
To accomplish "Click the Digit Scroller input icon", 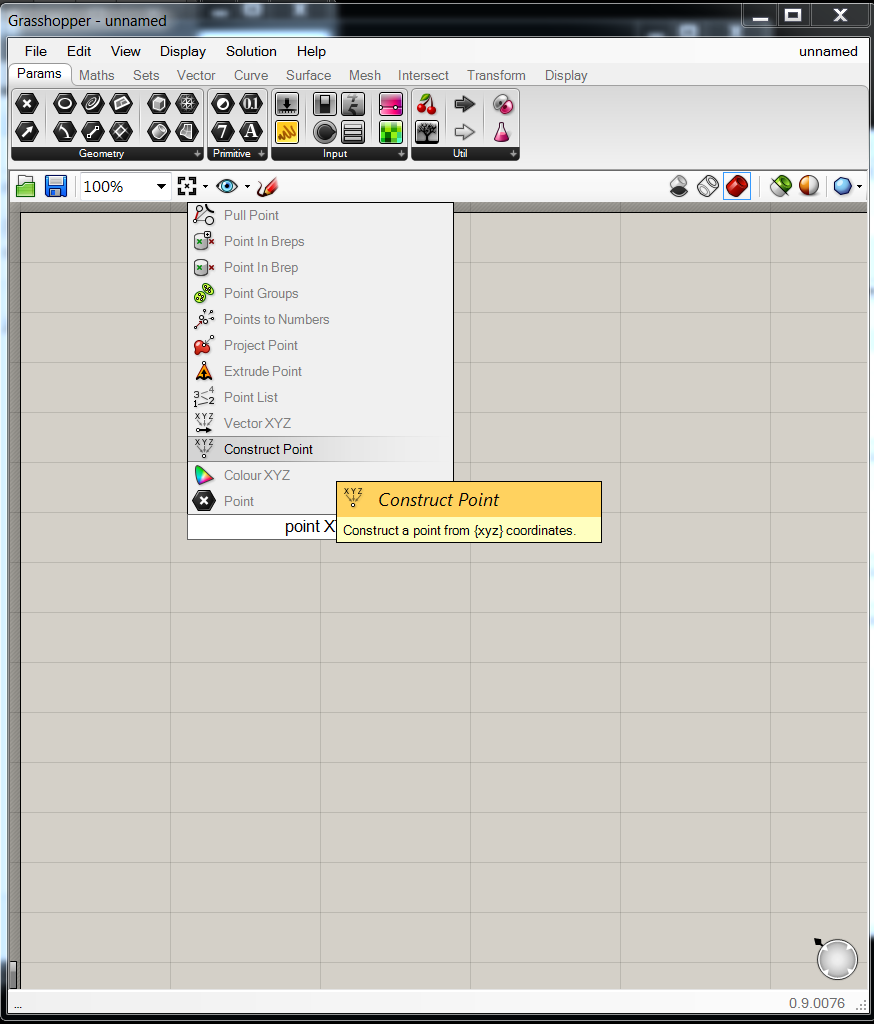I will (x=353, y=104).
